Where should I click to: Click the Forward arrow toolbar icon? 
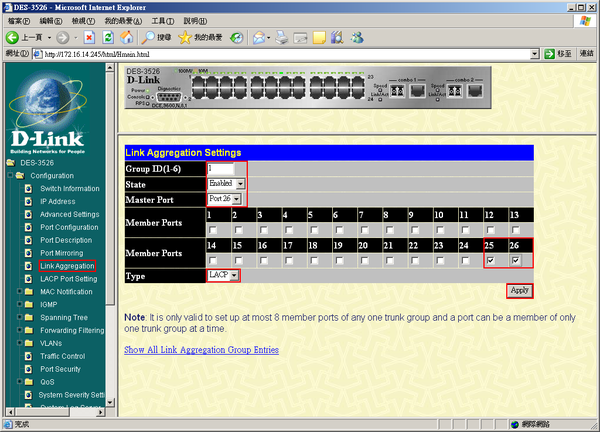pyautogui.click(x=62, y=37)
